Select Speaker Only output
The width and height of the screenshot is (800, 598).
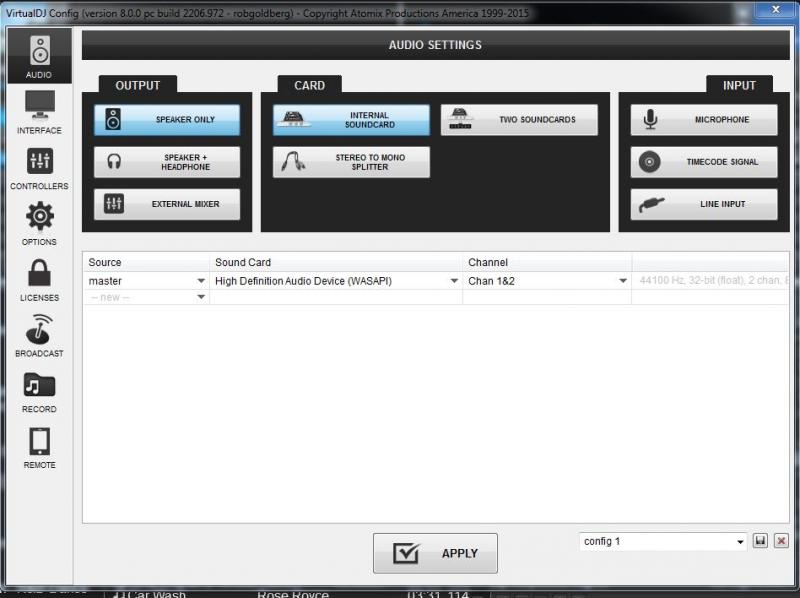pos(167,120)
